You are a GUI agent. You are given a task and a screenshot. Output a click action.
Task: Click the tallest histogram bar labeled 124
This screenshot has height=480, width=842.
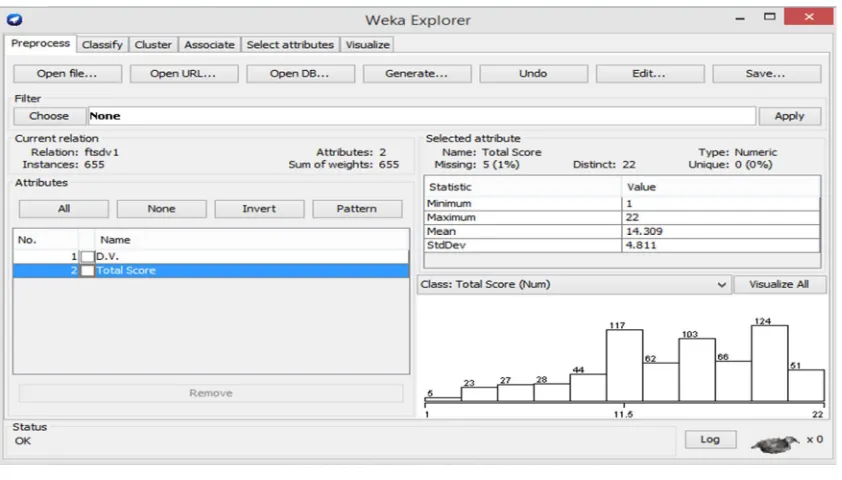[770, 363]
